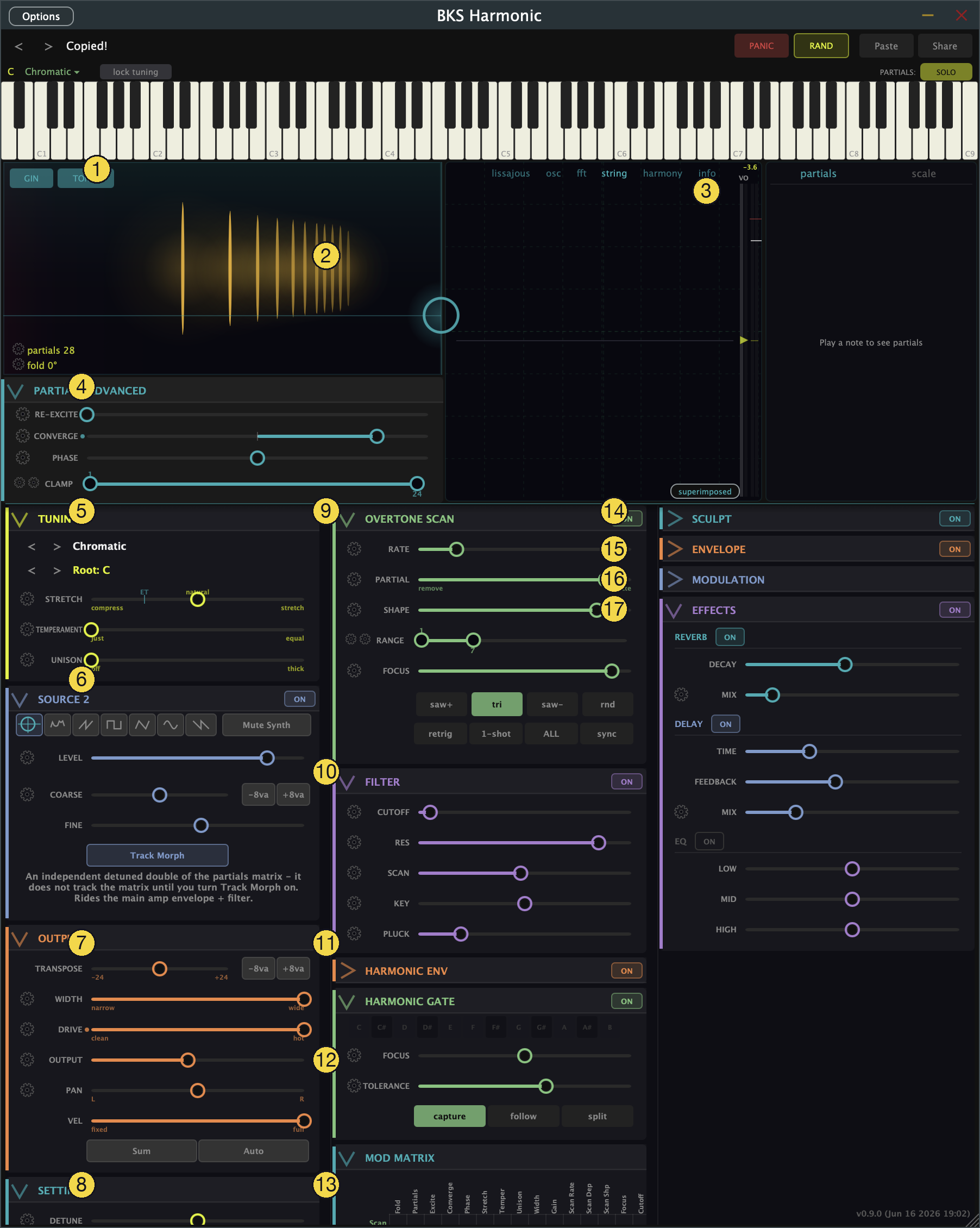This screenshot has width=980, height=1228.
Task: Click the RAND button
Action: pyautogui.click(x=820, y=46)
